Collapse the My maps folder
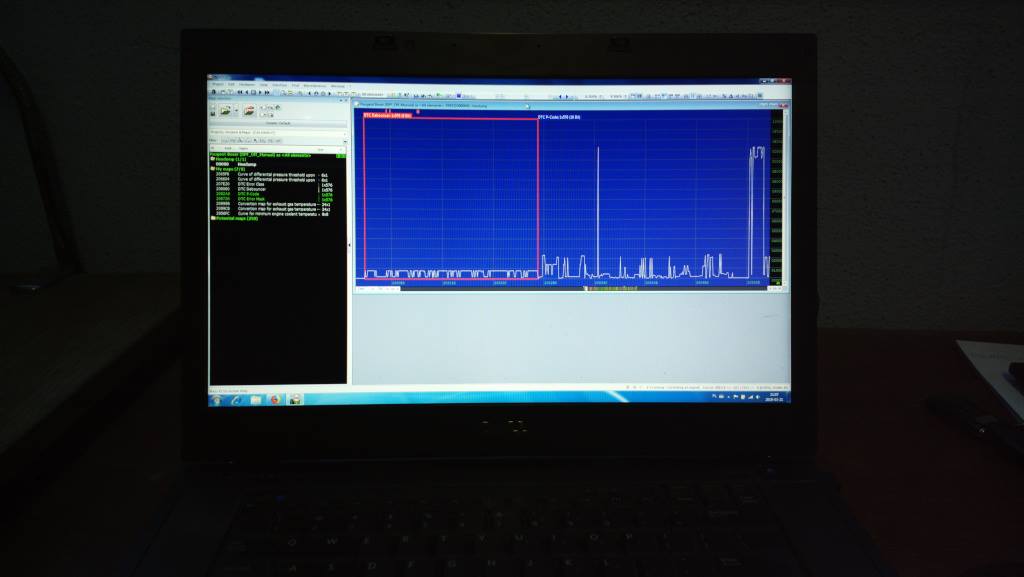The width and height of the screenshot is (1024, 577). [213, 168]
